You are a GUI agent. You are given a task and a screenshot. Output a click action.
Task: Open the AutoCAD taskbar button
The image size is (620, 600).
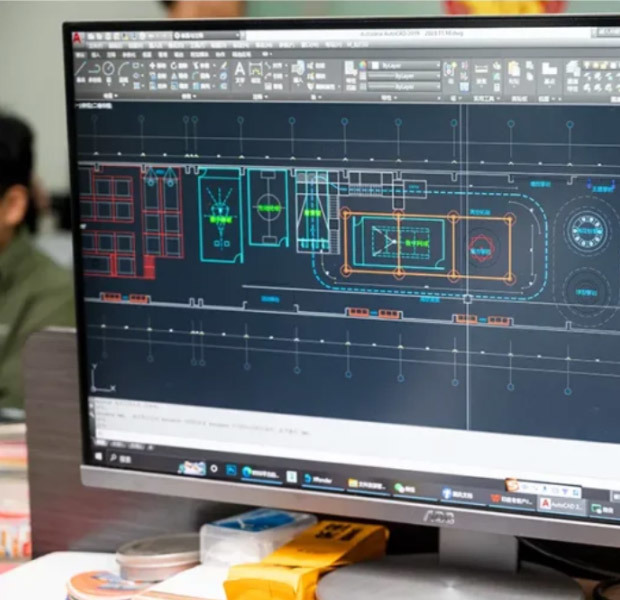click(561, 505)
